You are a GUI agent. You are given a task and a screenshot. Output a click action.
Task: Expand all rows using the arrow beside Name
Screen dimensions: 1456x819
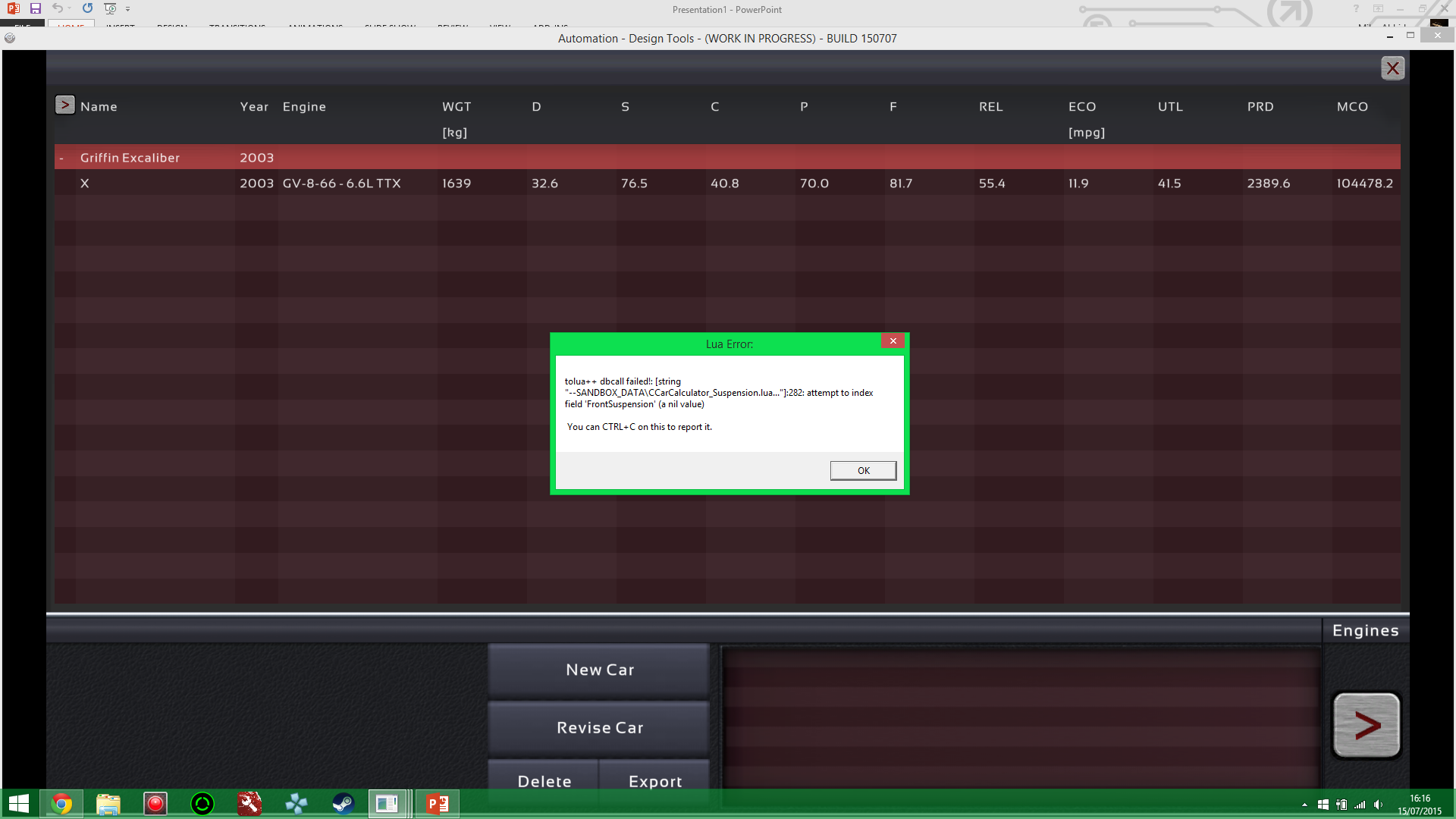point(65,105)
